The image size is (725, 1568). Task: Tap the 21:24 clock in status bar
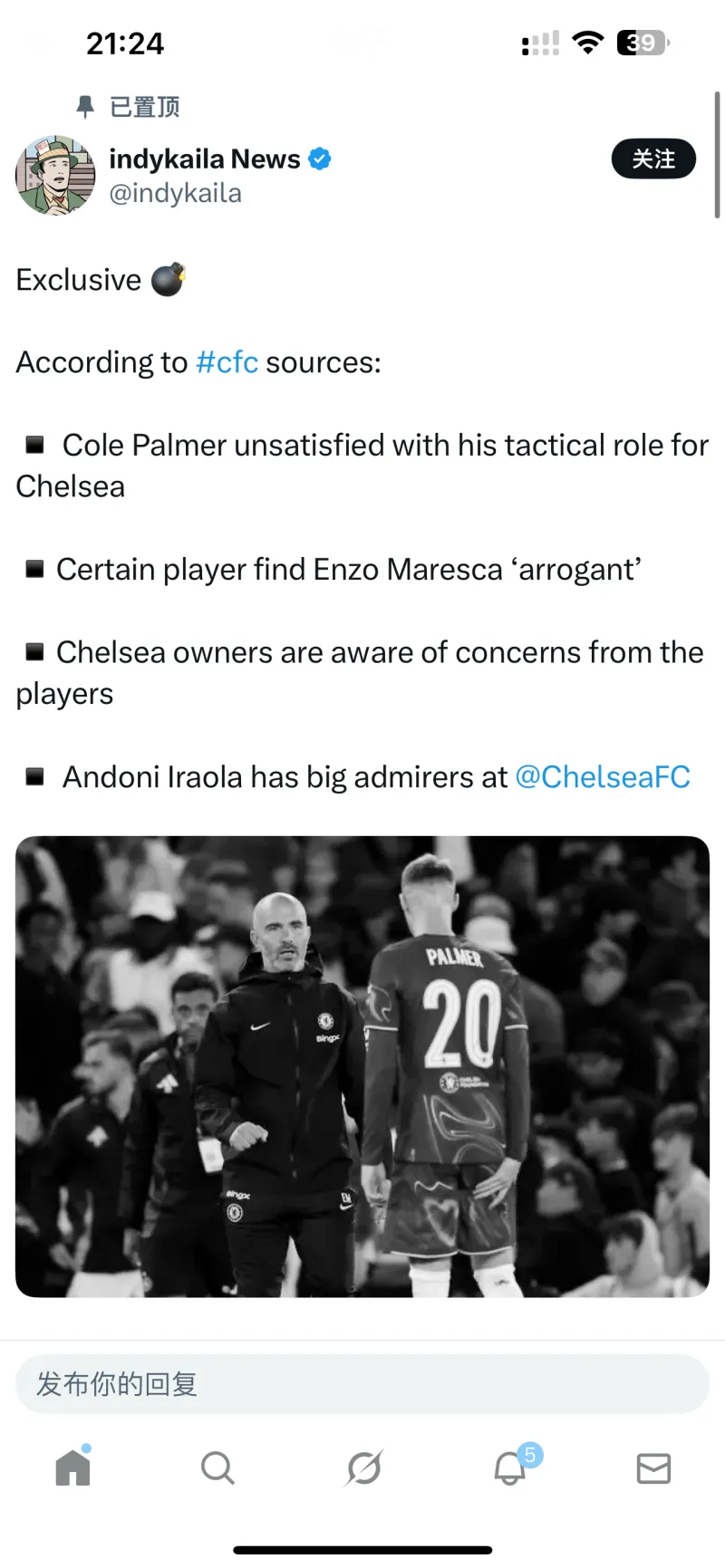point(125,43)
